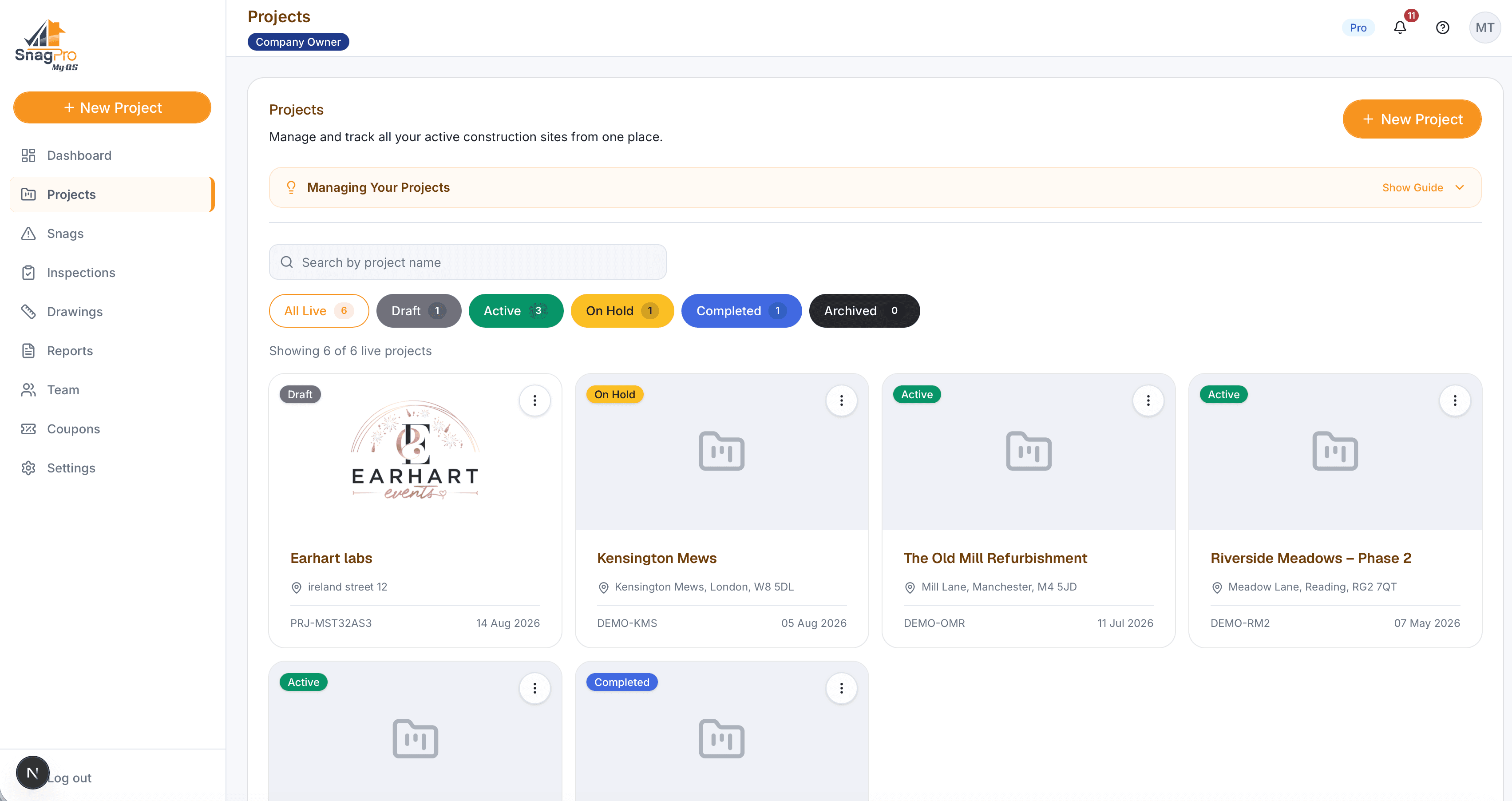Open Drawings in the sidebar
Screen dimensions: 1512x801
112,311
